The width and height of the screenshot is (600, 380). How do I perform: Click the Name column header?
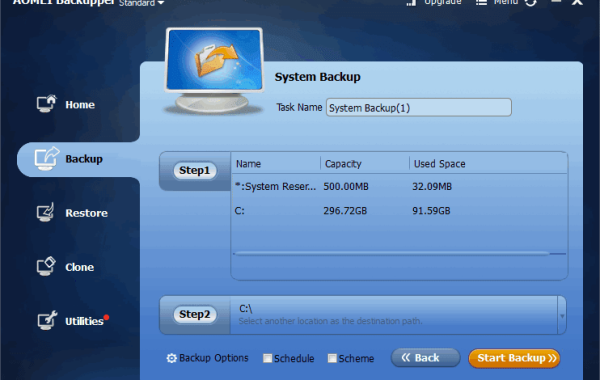pyautogui.click(x=248, y=164)
